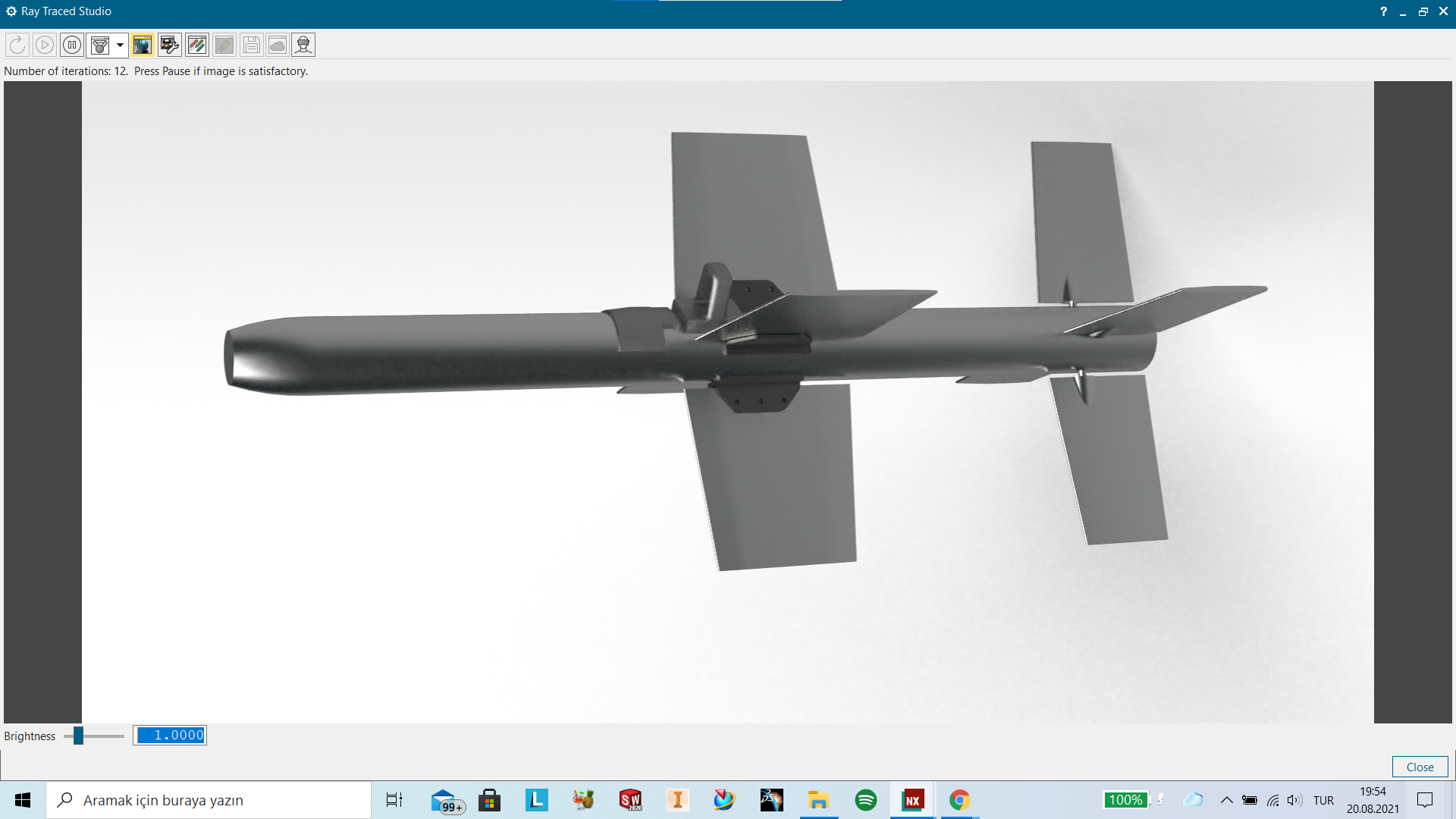Viewport: 1456px width, 819px height.
Task: Open Google Chrome from taskbar
Action: coord(960,800)
